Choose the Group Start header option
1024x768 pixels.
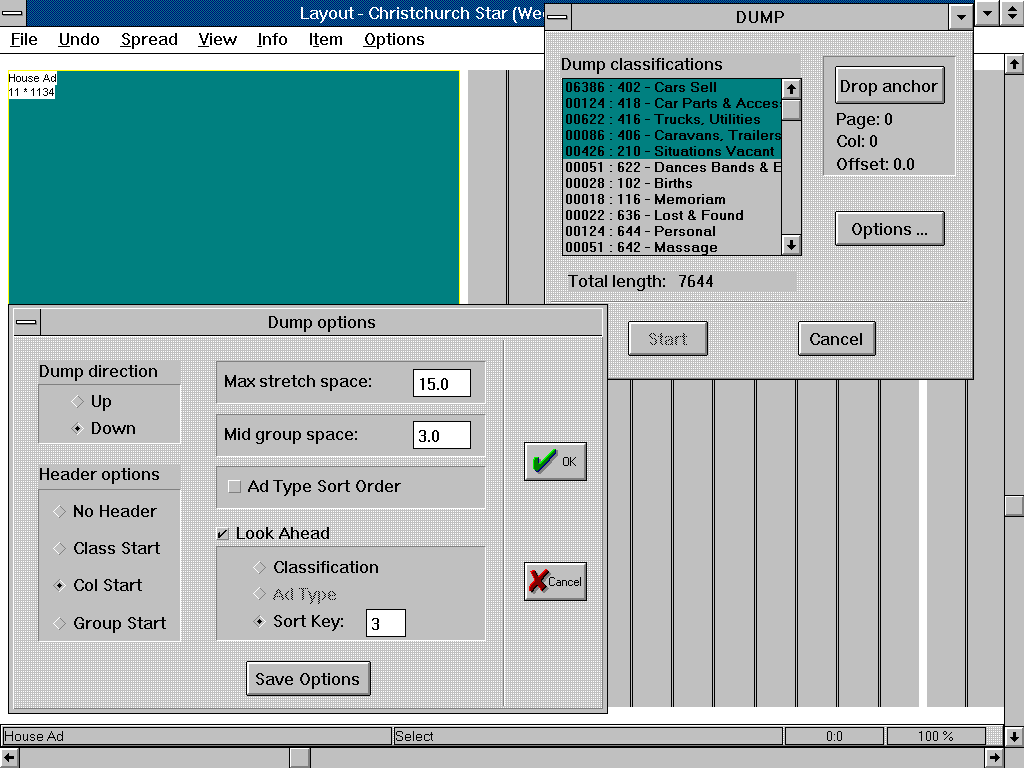(110, 623)
